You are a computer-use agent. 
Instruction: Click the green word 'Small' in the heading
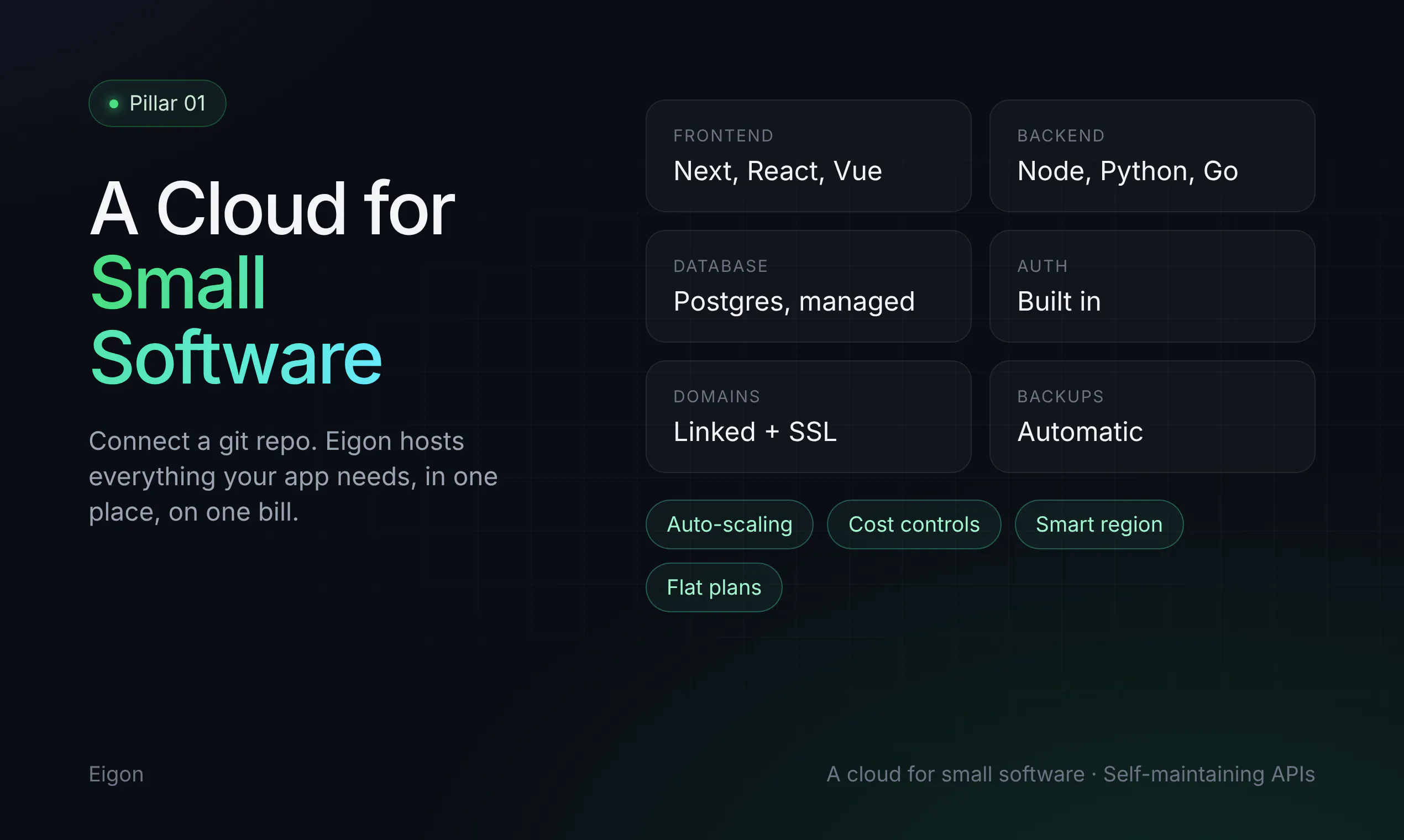click(178, 282)
